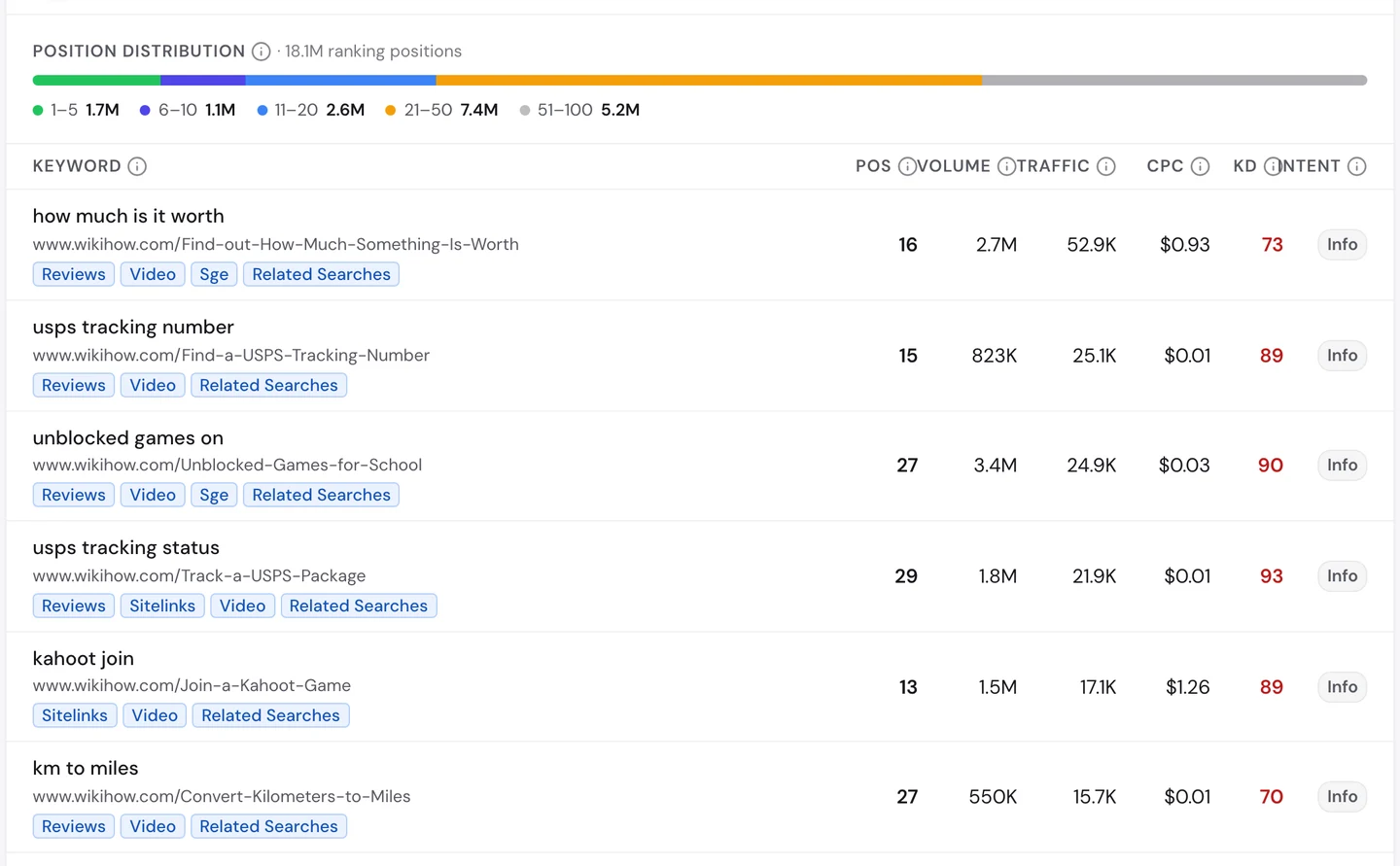Click the VOLUME column info icon
The width and height of the screenshot is (1400, 866).
coord(1007,166)
